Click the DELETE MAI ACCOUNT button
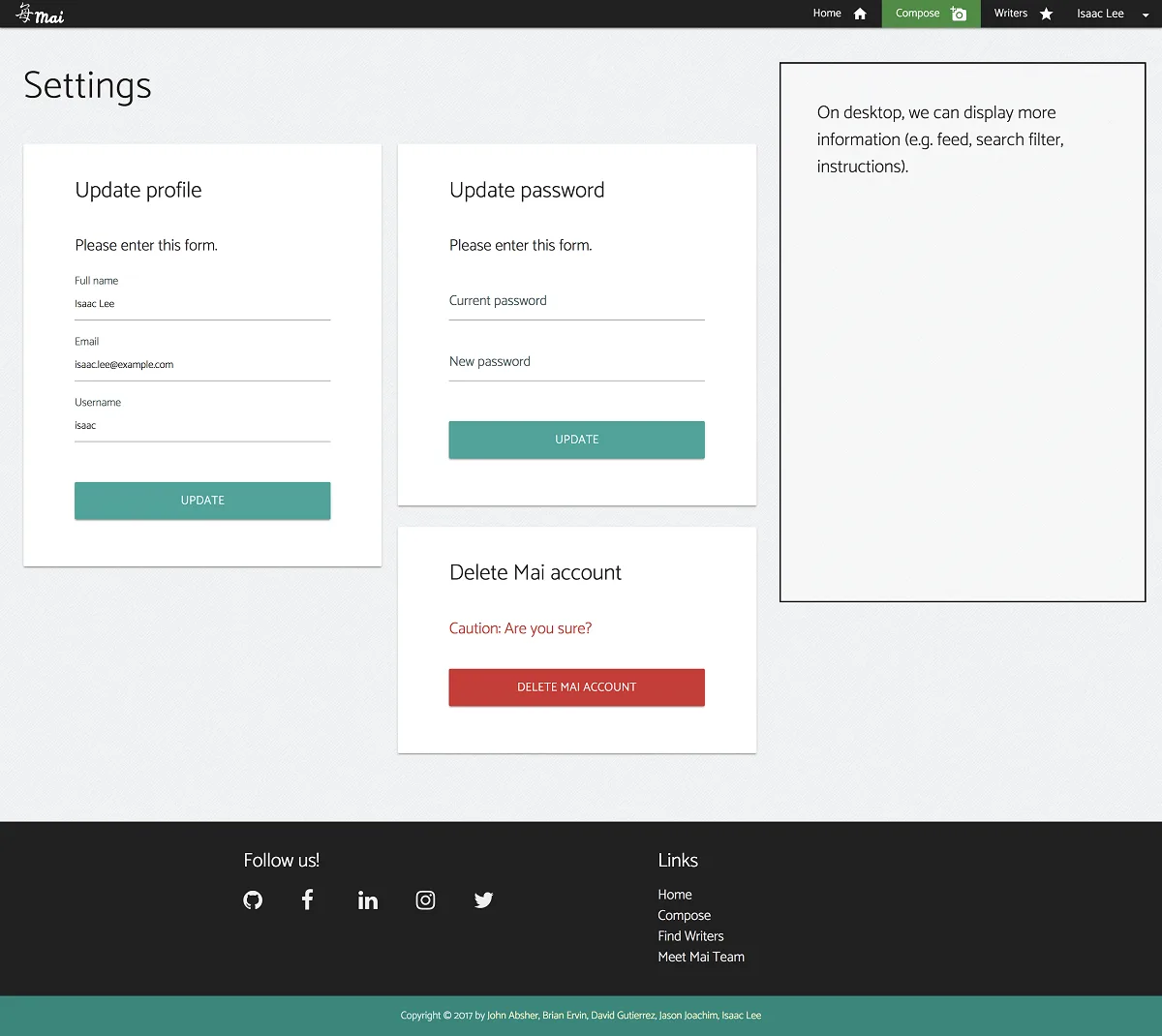The image size is (1162, 1036). [577, 687]
